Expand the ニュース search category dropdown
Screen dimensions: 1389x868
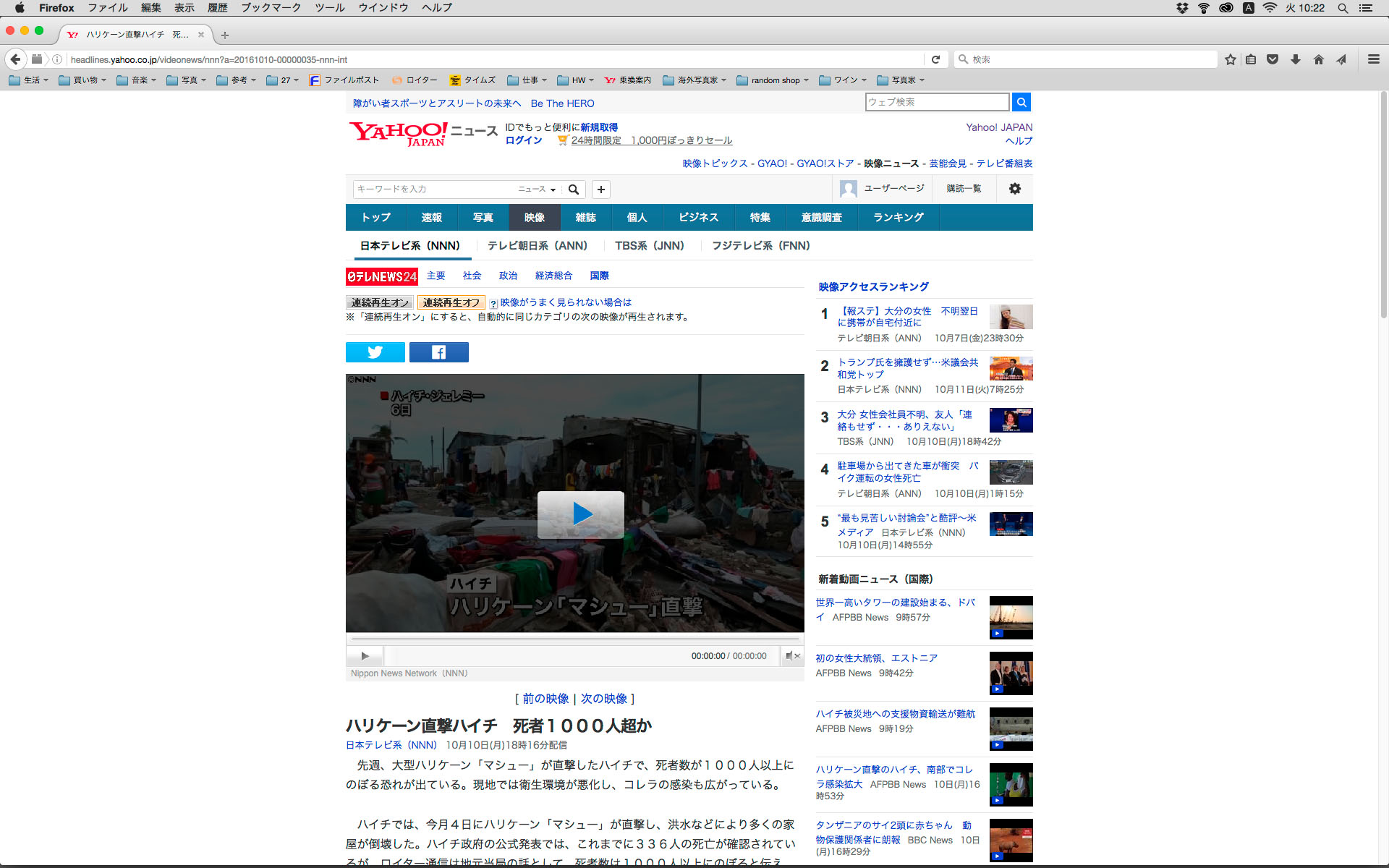click(x=537, y=190)
